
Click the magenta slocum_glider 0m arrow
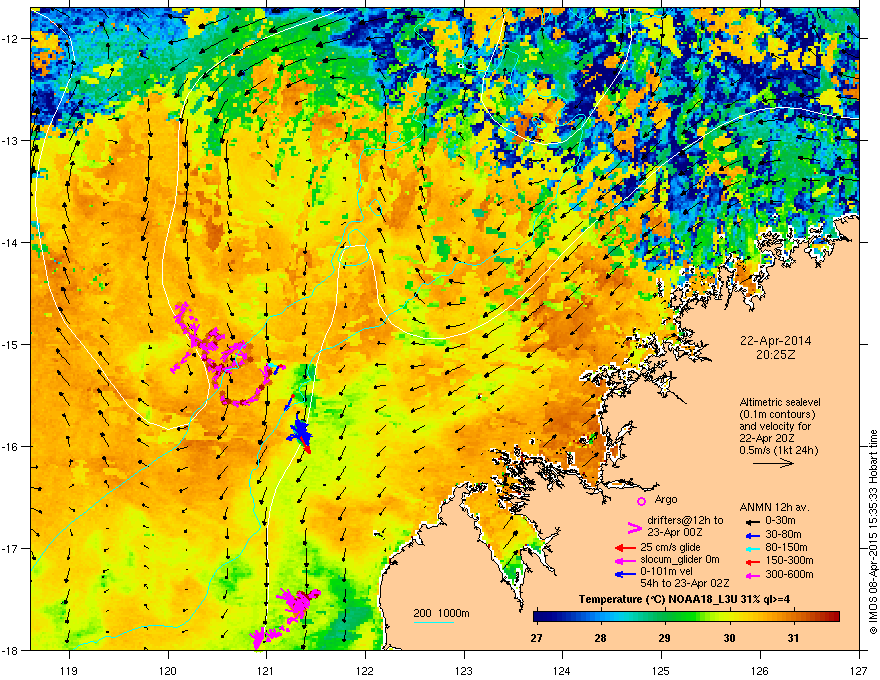[x=625, y=560]
